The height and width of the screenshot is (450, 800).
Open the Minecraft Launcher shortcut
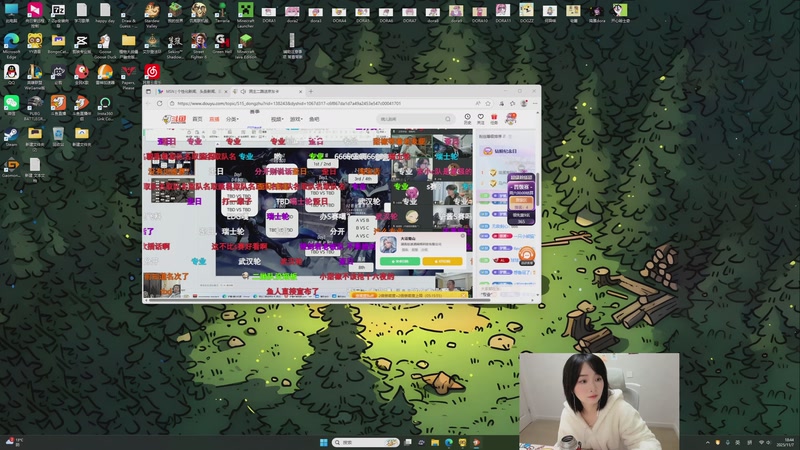tap(245, 15)
